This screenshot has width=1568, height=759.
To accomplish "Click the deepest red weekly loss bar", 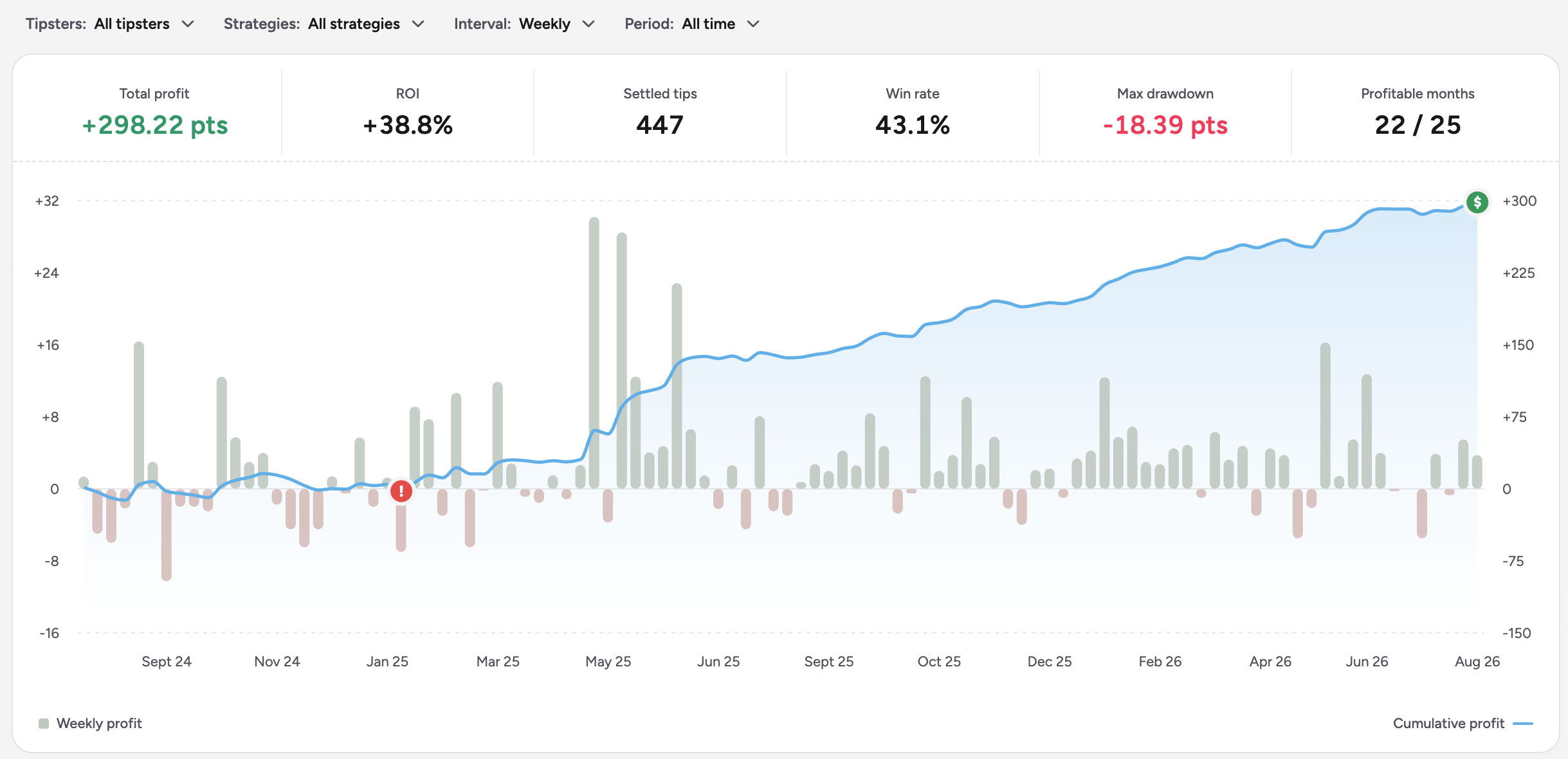I will pyautogui.click(x=167, y=535).
